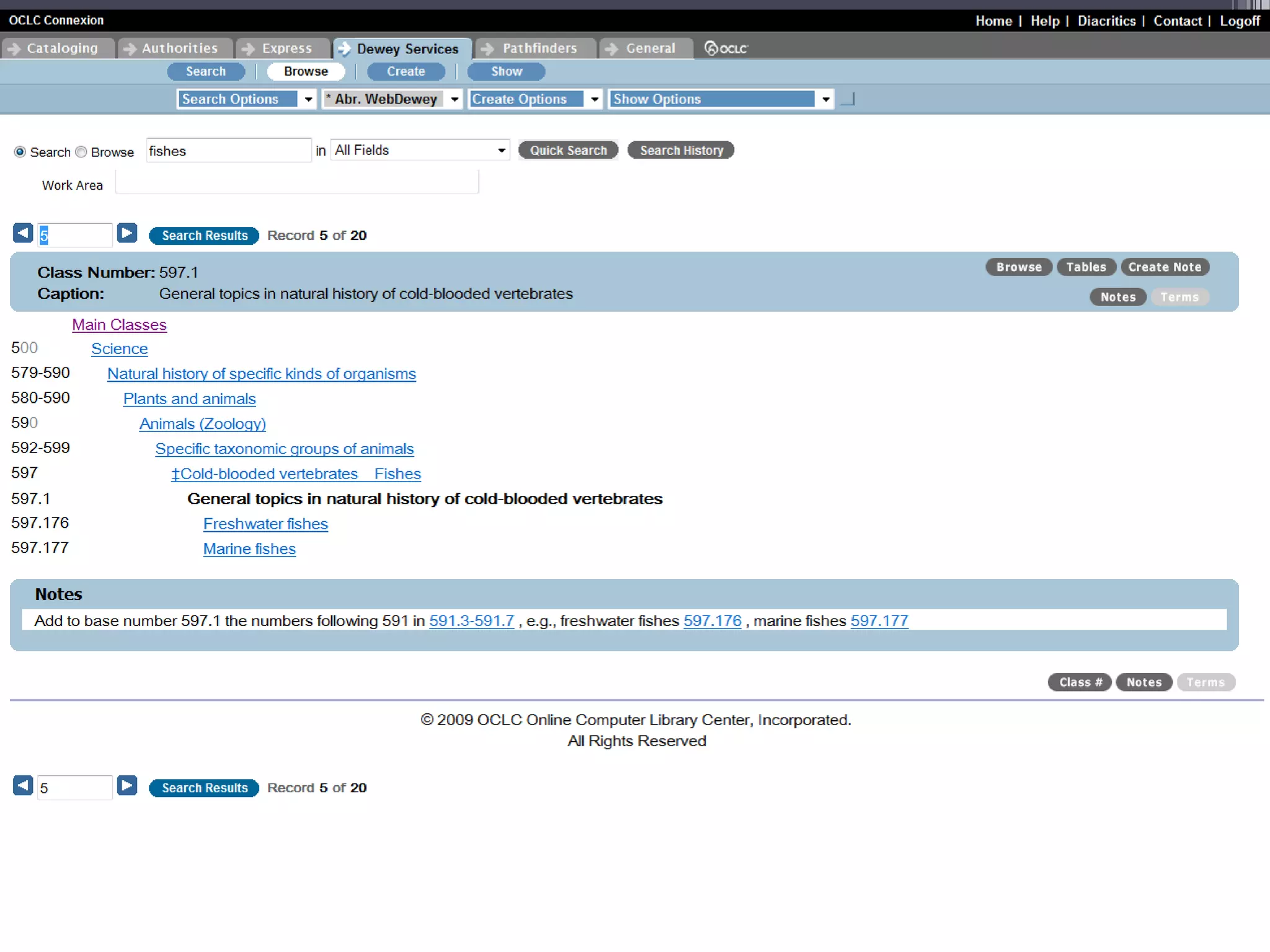Select the Search radio button
Image resolution: width=1270 pixels, height=952 pixels.
click(x=20, y=152)
